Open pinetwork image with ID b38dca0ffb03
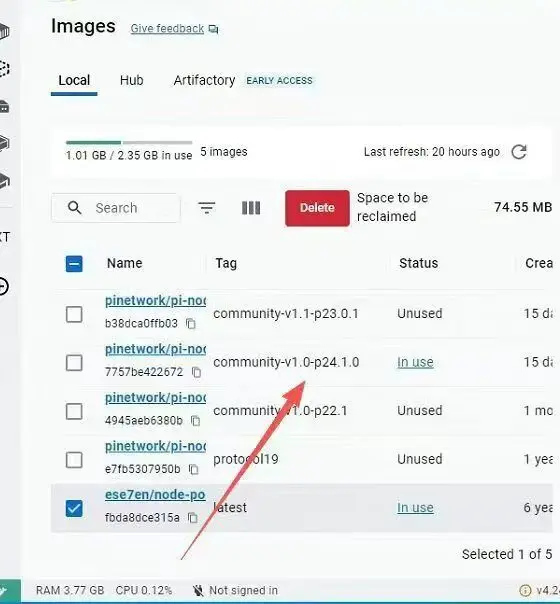The width and height of the screenshot is (560, 604). tap(155, 300)
